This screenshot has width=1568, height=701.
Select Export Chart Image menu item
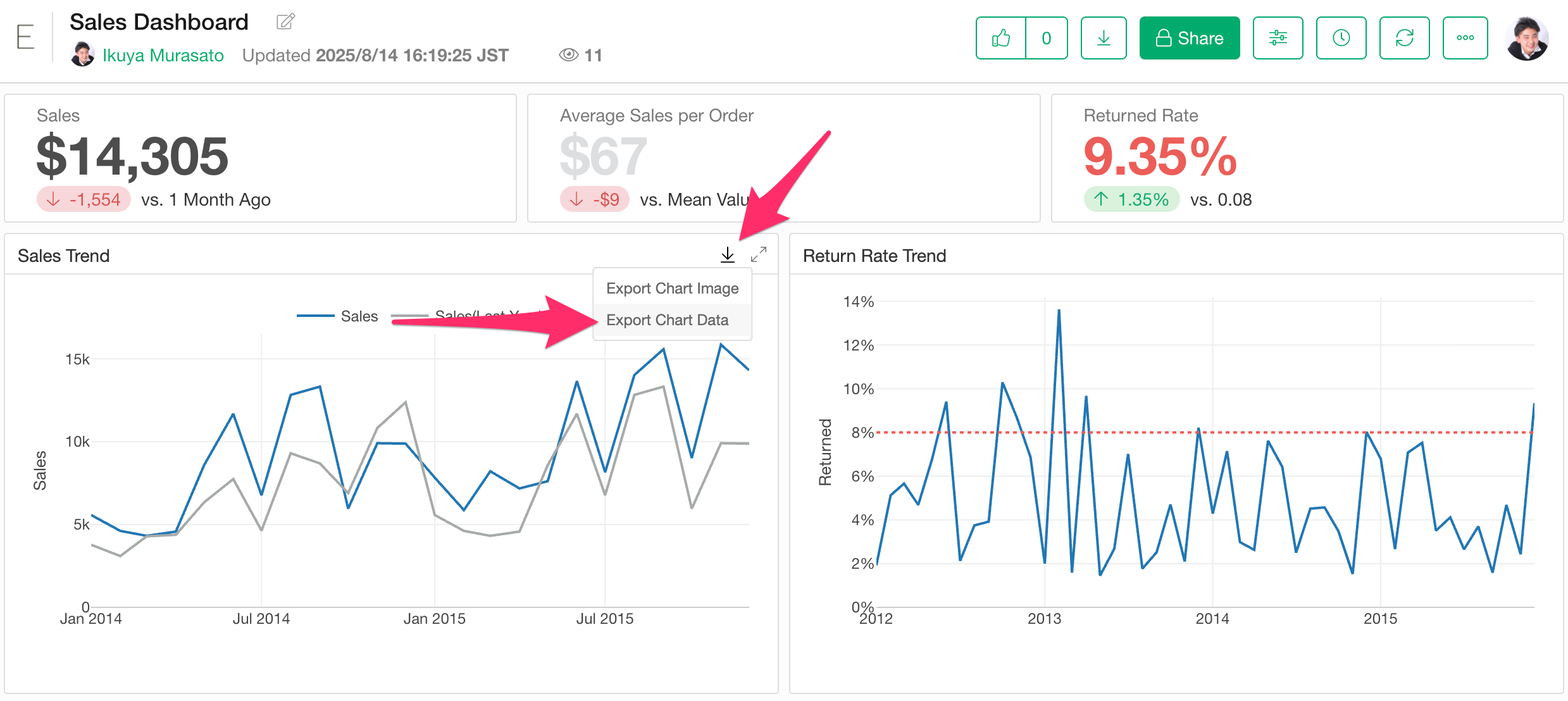(x=672, y=288)
